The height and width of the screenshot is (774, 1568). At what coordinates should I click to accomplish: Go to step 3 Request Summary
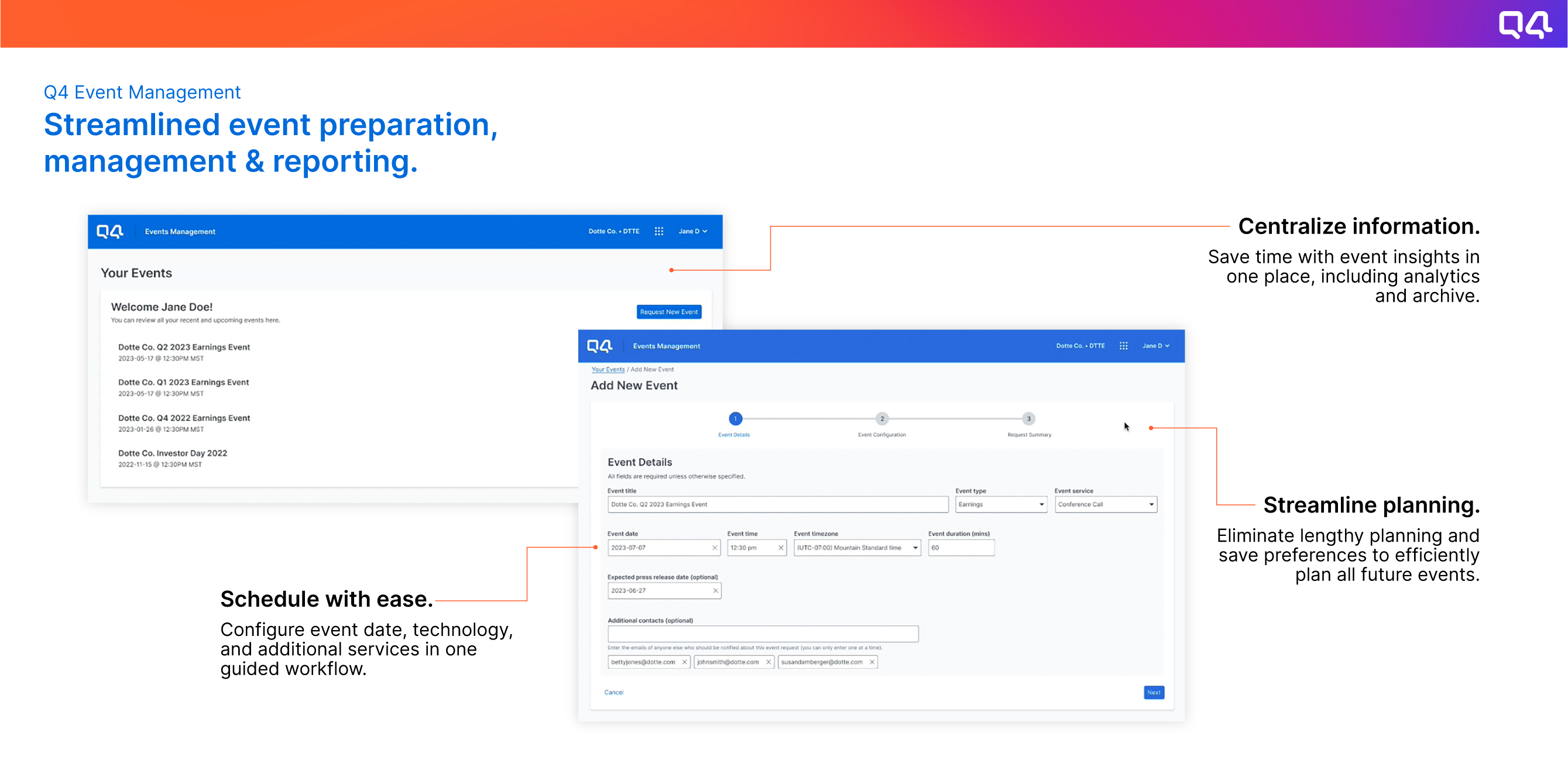[1028, 419]
